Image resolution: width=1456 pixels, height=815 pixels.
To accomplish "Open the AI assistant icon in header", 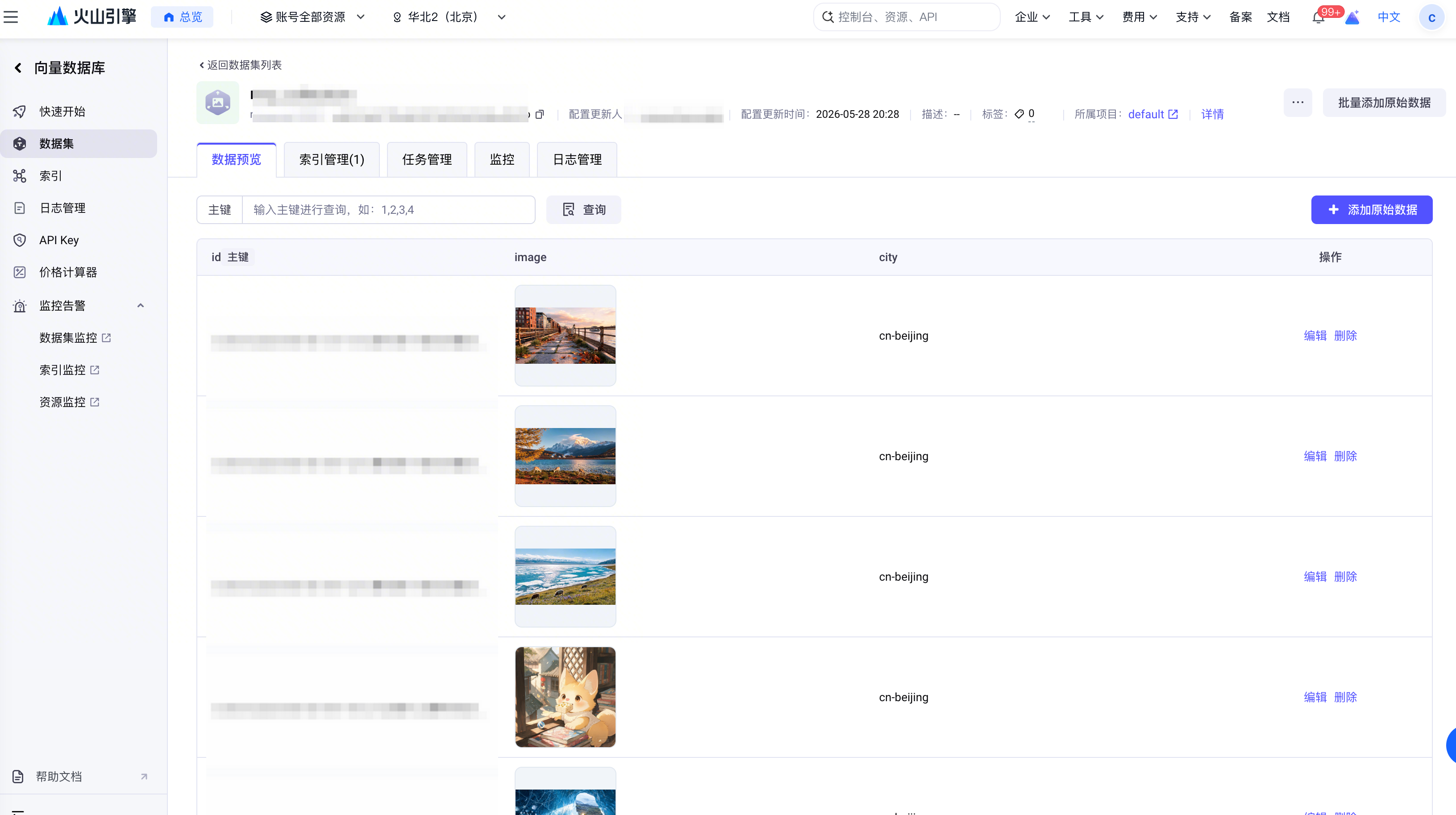I will pos(1352,17).
